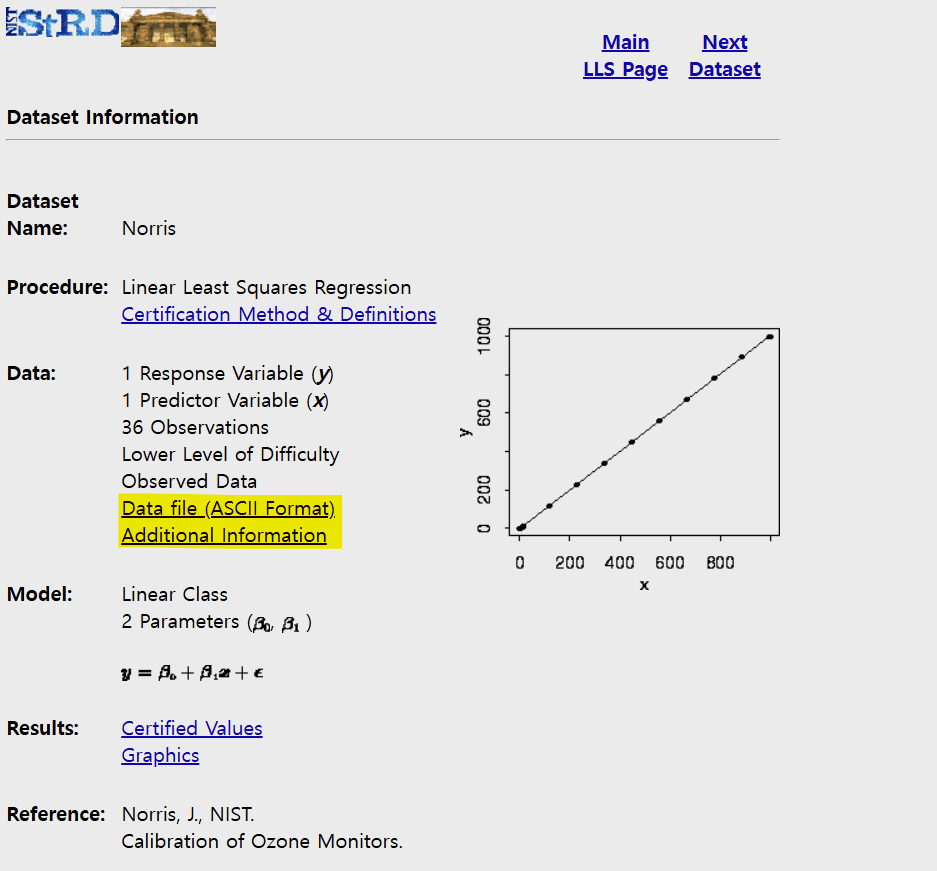Click the Linear Least Squares Regression text

[x=266, y=287]
